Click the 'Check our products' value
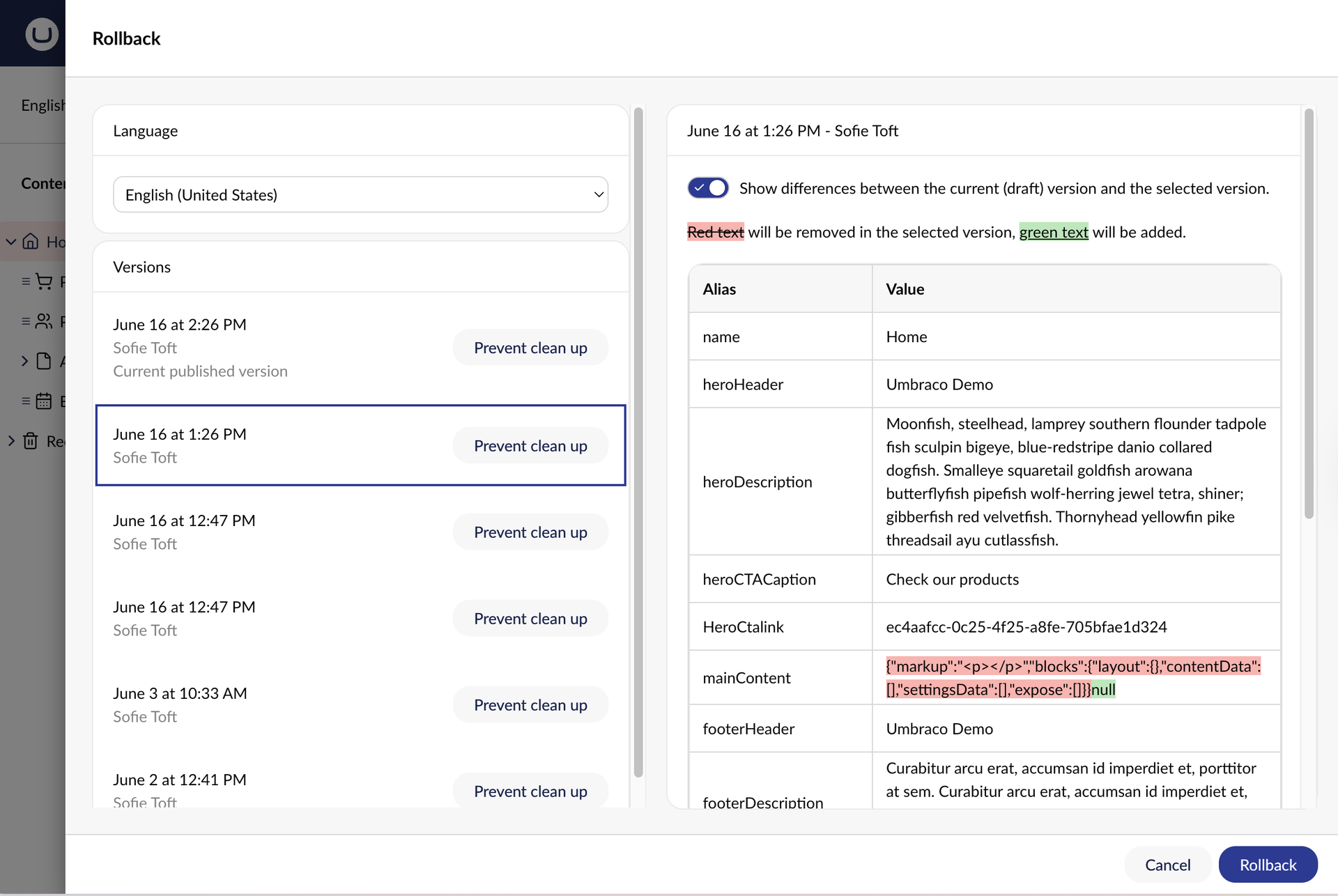The width and height of the screenshot is (1338, 896). coord(952,580)
